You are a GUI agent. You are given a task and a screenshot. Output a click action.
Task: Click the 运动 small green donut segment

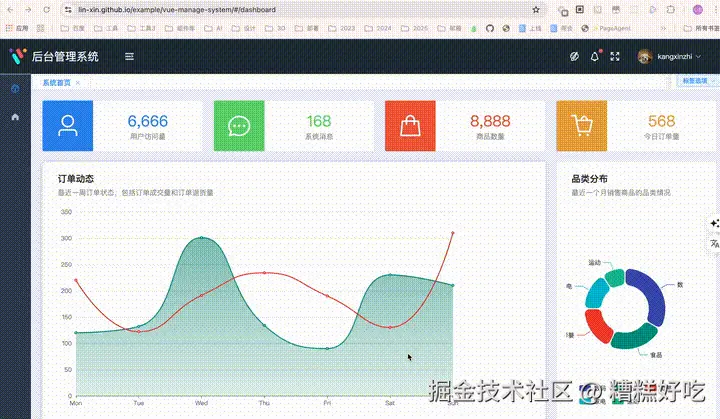click(x=614, y=278)
